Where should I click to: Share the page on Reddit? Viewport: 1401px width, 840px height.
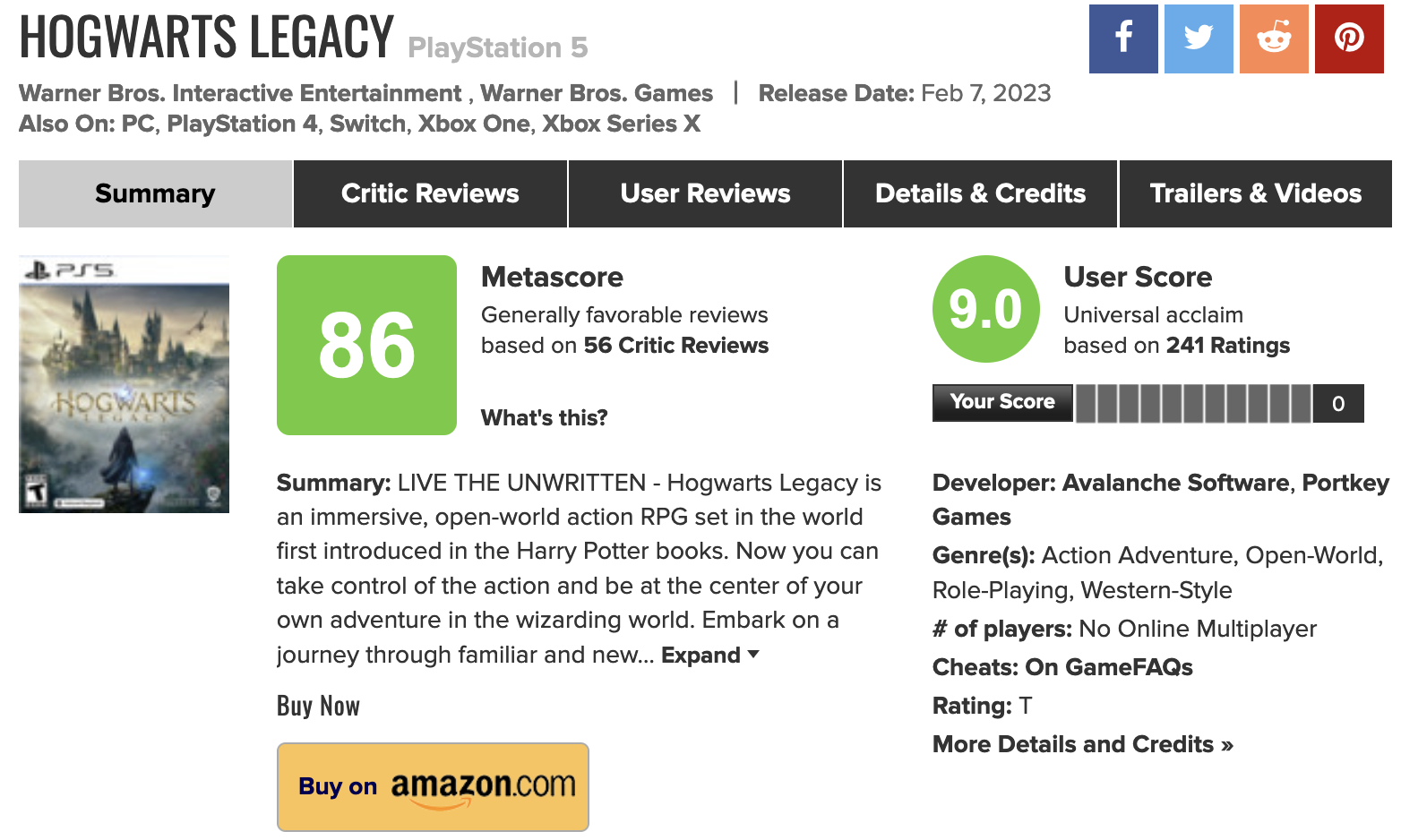[1274, 39]
